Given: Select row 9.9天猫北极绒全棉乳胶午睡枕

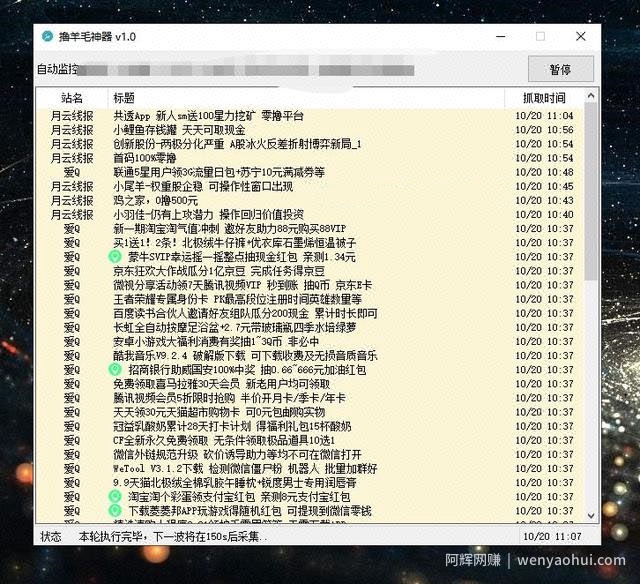Looking at the screenshot, I should point(310,483).
